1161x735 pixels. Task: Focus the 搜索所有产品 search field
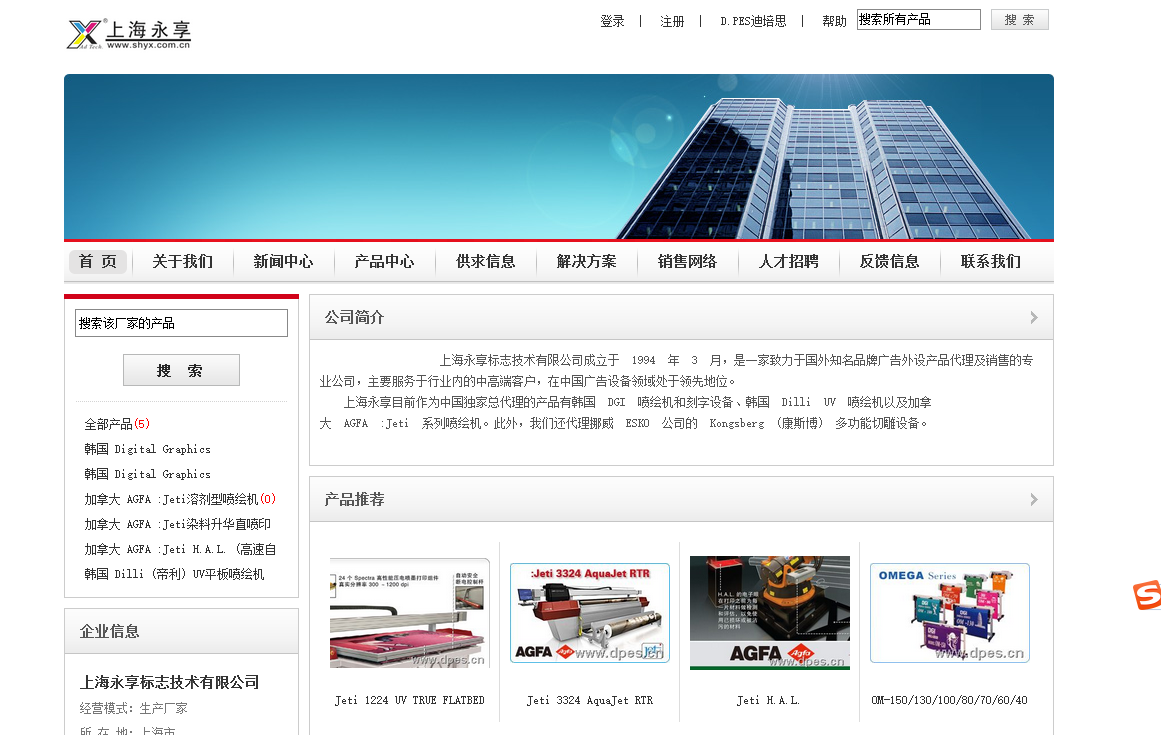918,20
